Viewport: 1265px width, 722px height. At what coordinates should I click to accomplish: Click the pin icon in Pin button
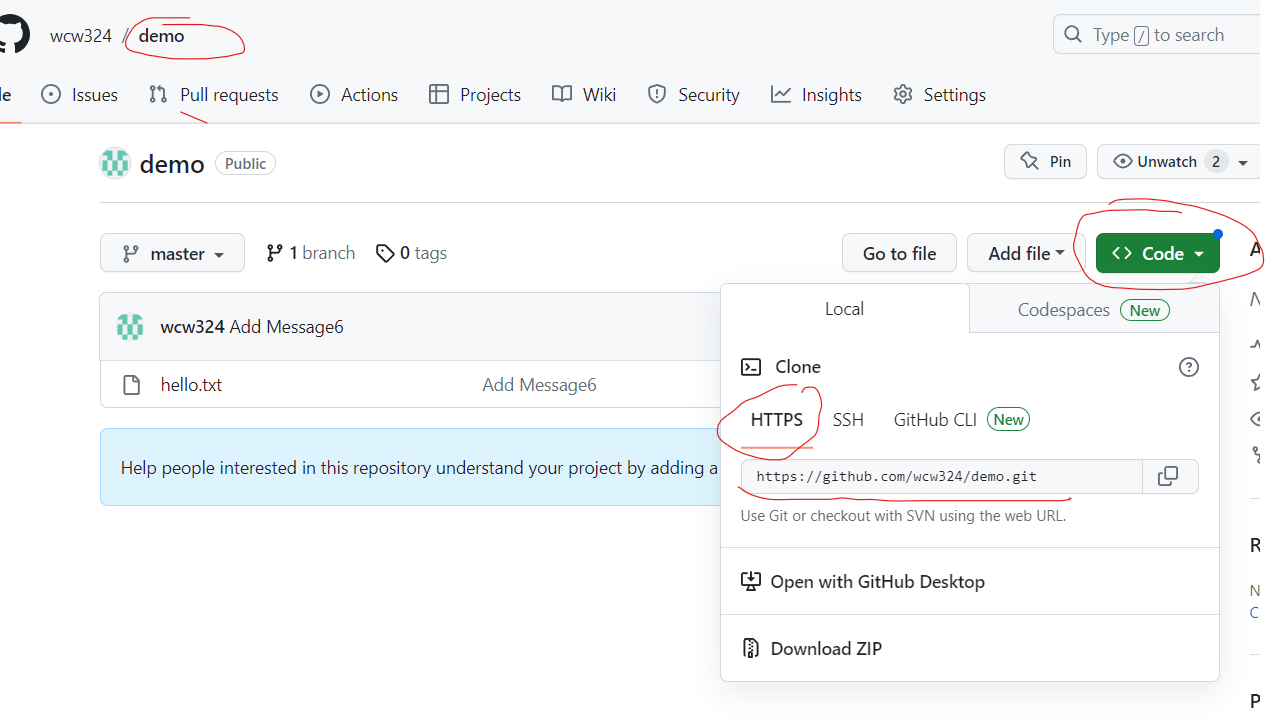pyautogui.click(x=1029, y=161)
